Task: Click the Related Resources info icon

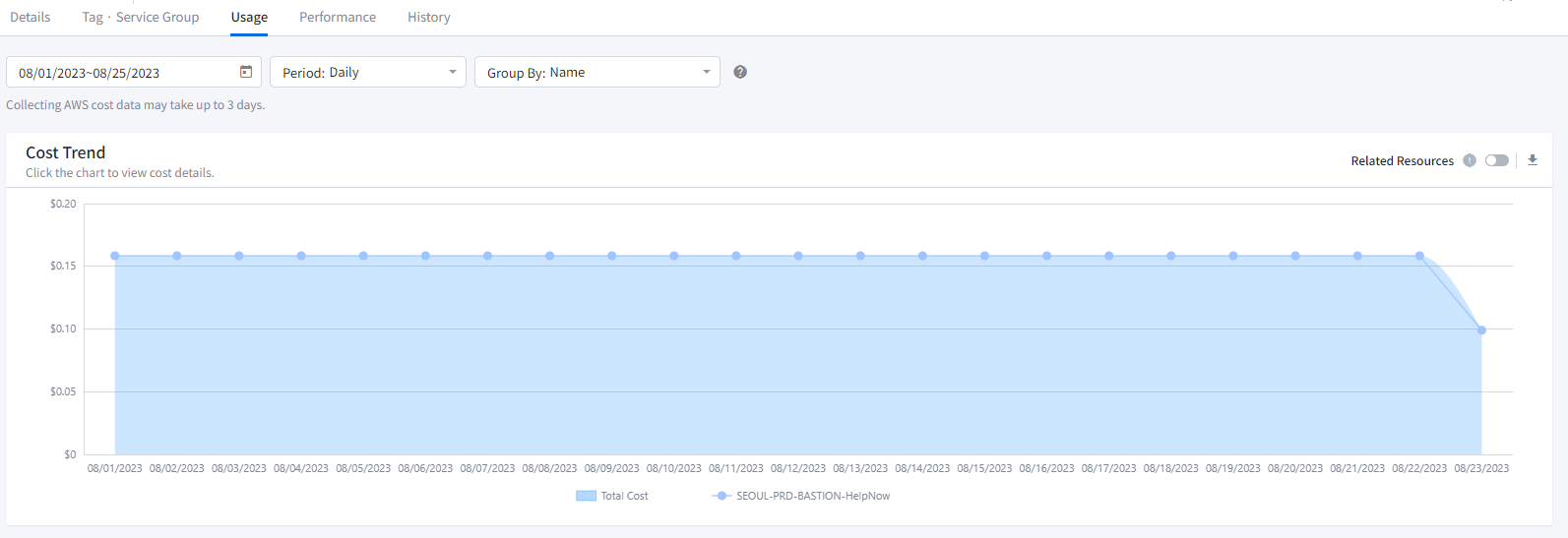Action: tap(1470, 160)
